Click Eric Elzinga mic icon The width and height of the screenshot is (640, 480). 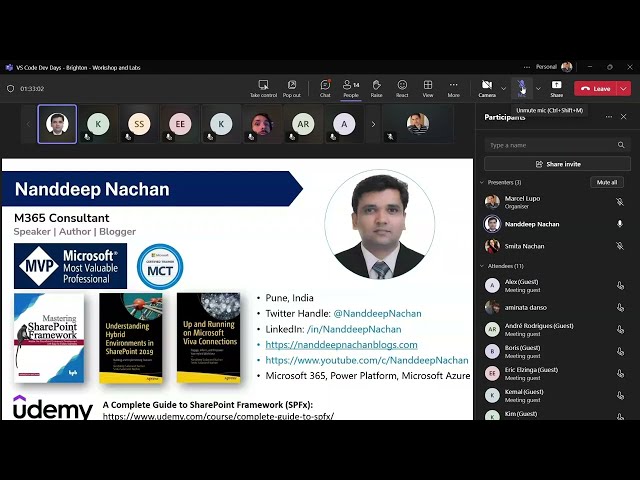[620, 373]
